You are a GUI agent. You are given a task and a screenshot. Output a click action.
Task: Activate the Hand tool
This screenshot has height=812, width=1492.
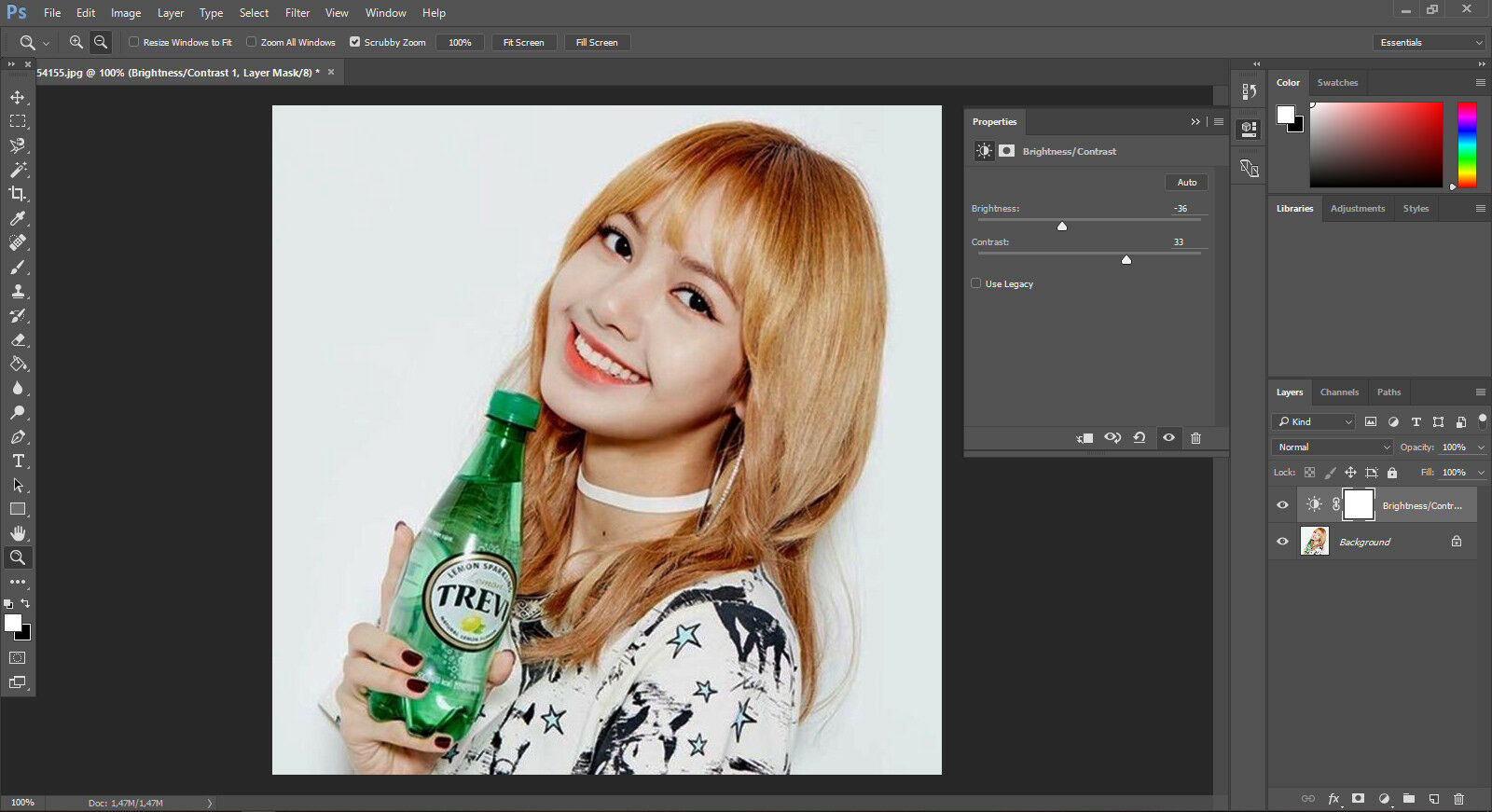(x=18, y=533)
